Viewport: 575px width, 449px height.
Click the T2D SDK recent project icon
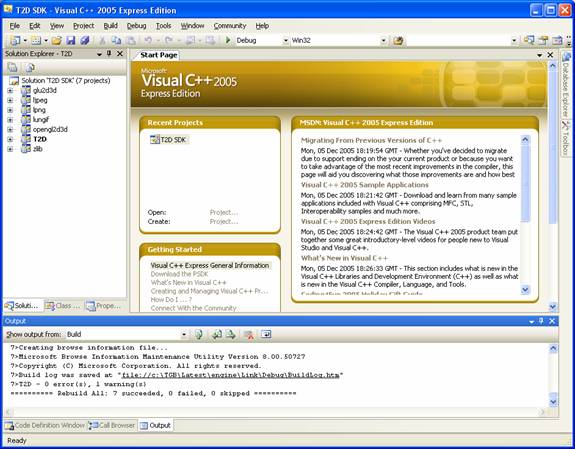pyautogui.click(x=154, y=139)
